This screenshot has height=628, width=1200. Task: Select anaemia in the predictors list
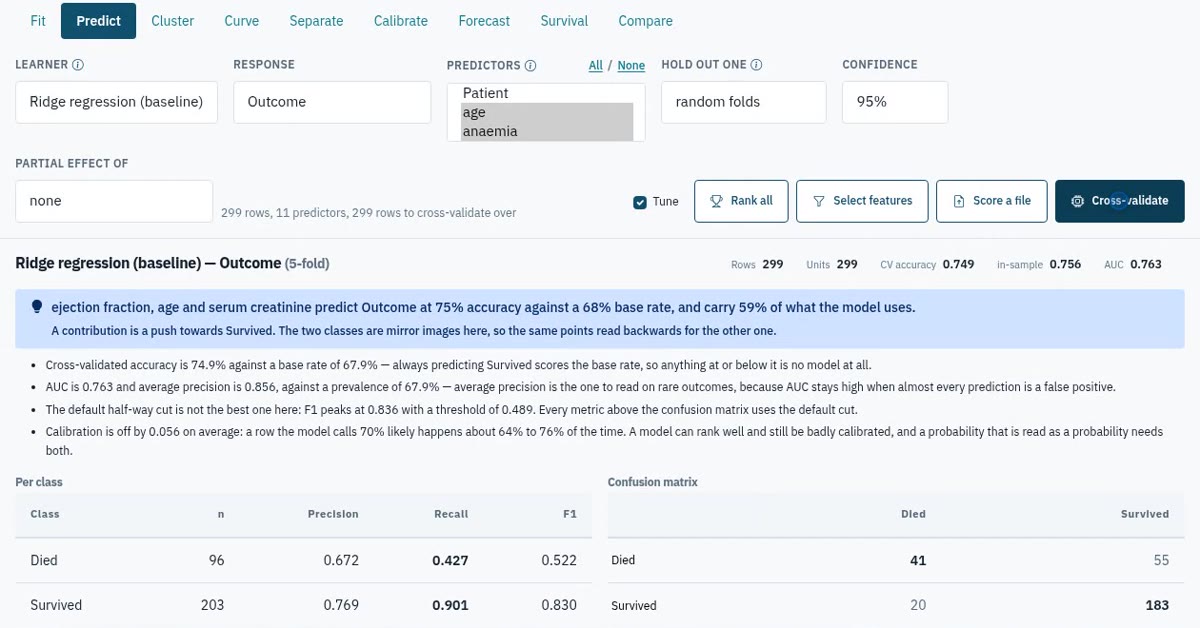tap(547, 131)
